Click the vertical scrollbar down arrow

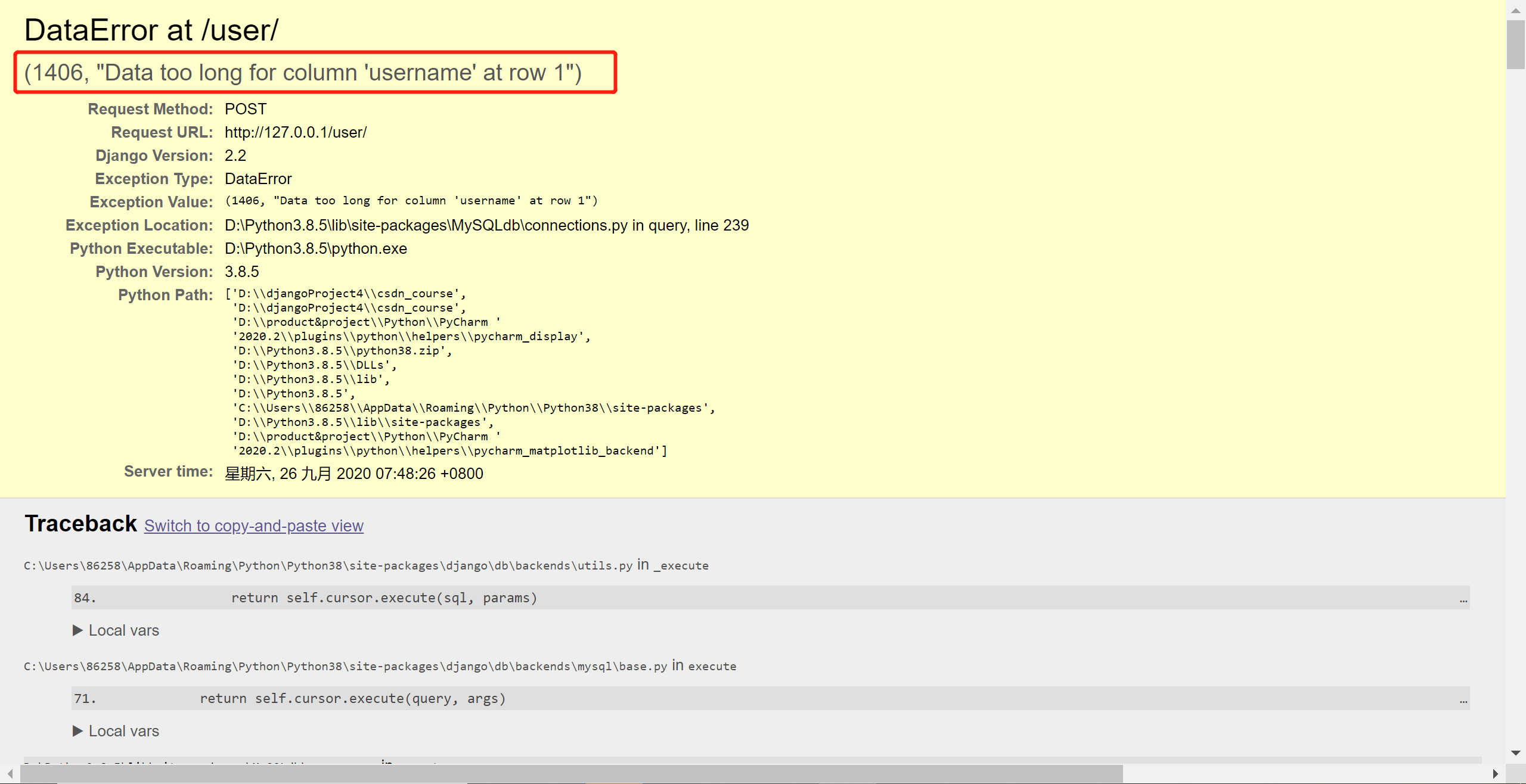(x=1515, y=753)
